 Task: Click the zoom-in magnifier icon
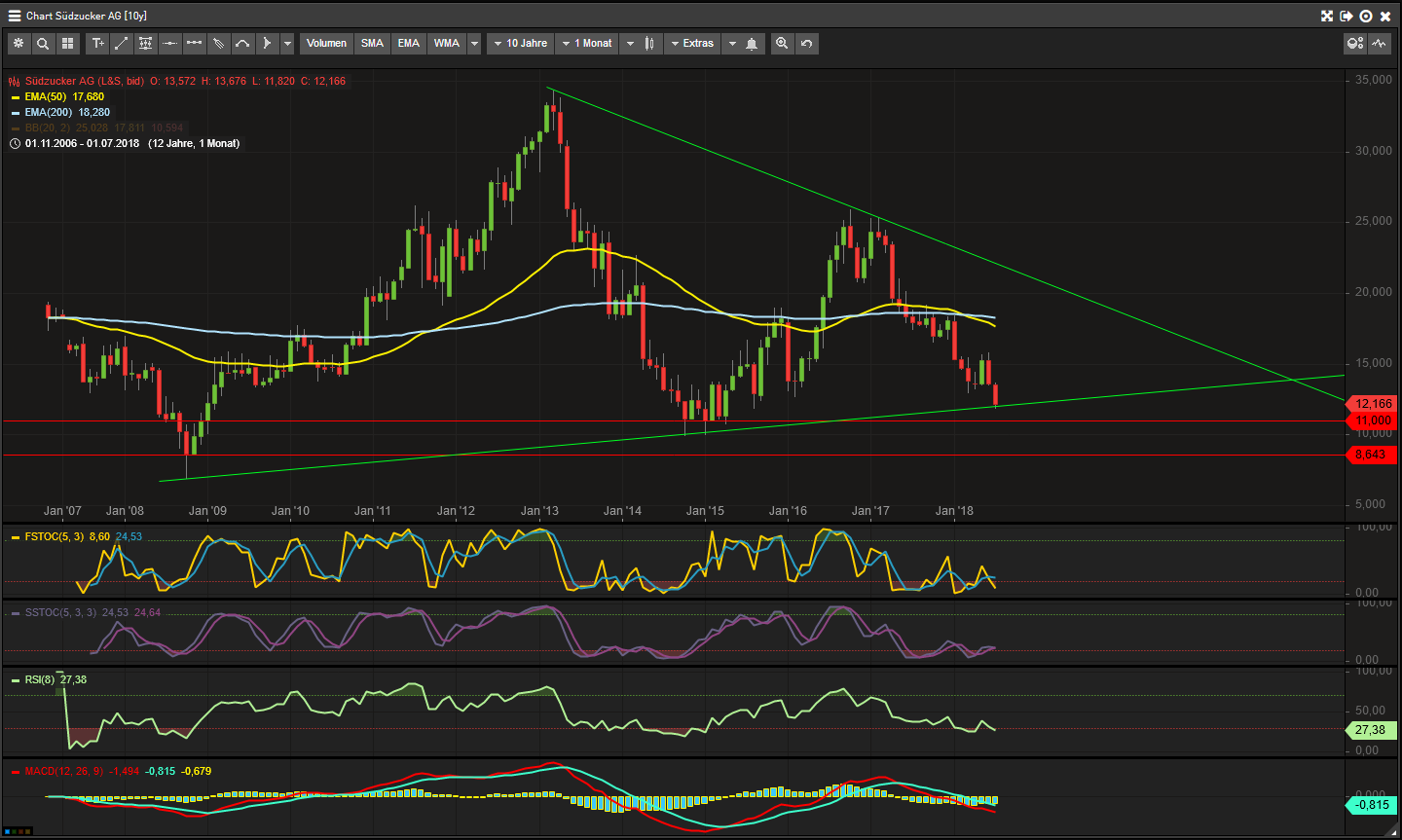(x=782, y=44)
